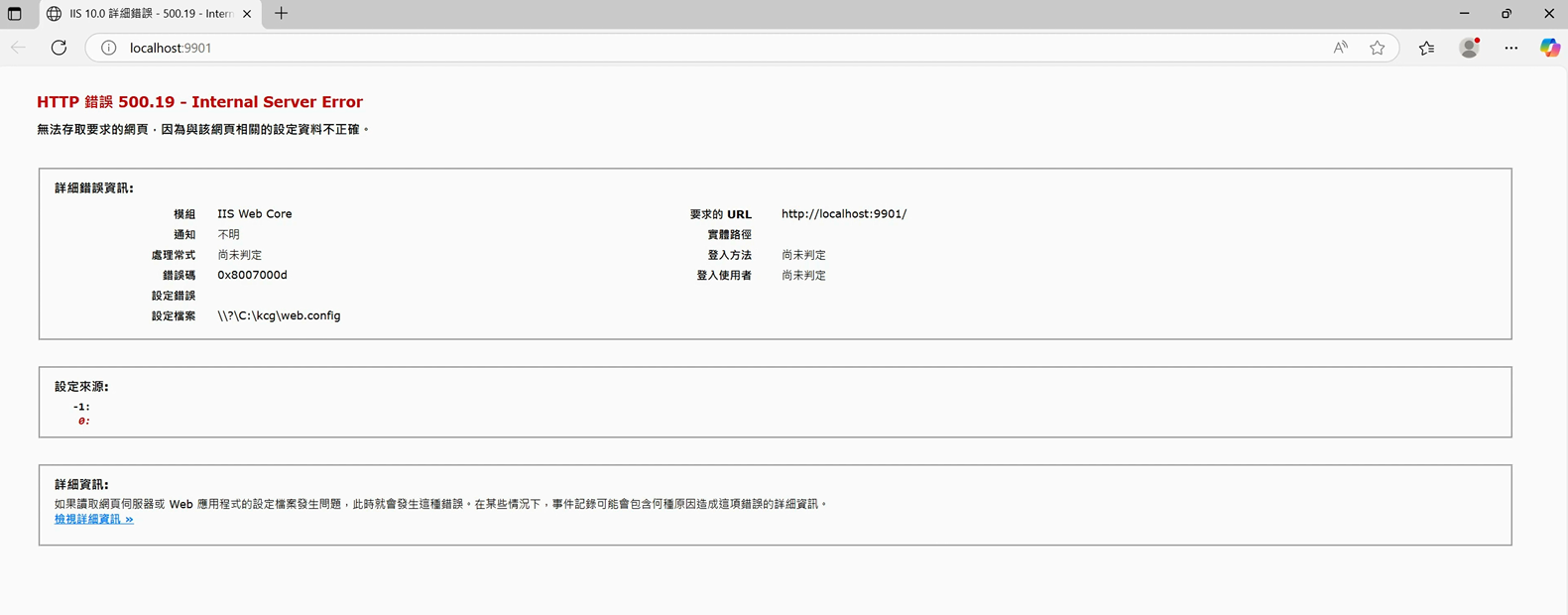Click the red 0: config source line
Image resolution: width=1568 pixels, height=615 pixels.
coord(84,421)
